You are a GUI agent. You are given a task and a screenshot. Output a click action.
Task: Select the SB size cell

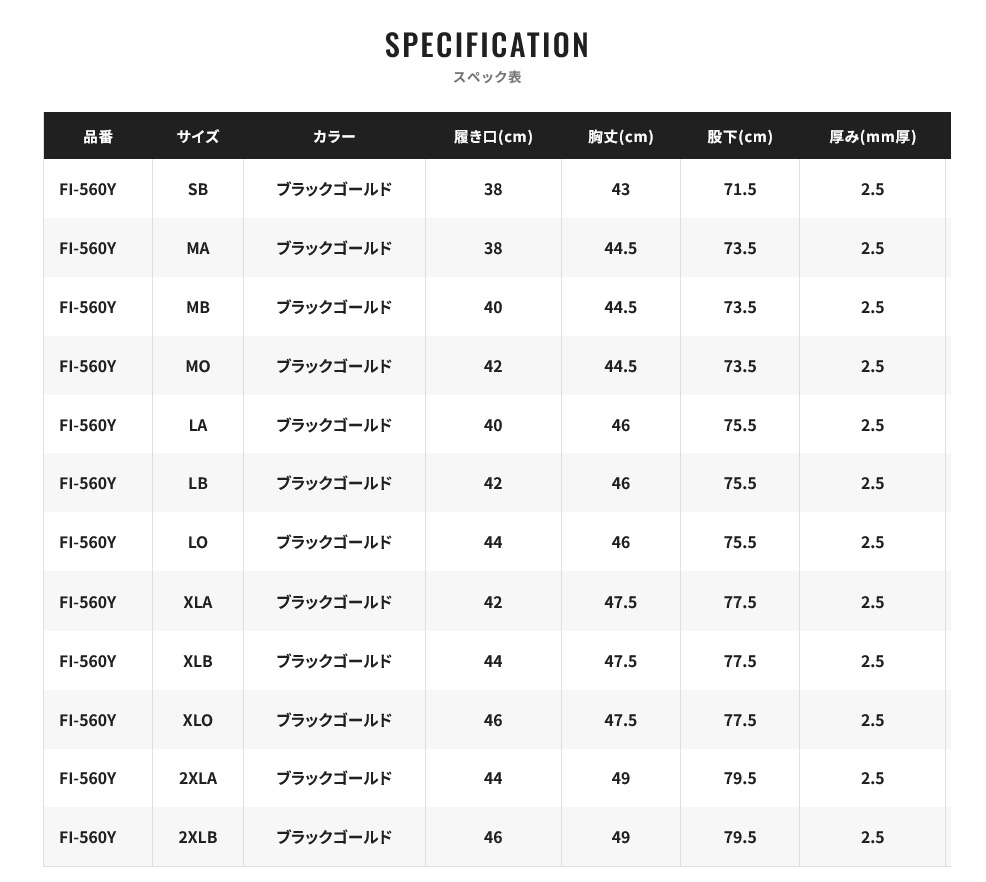coord(198,189)
